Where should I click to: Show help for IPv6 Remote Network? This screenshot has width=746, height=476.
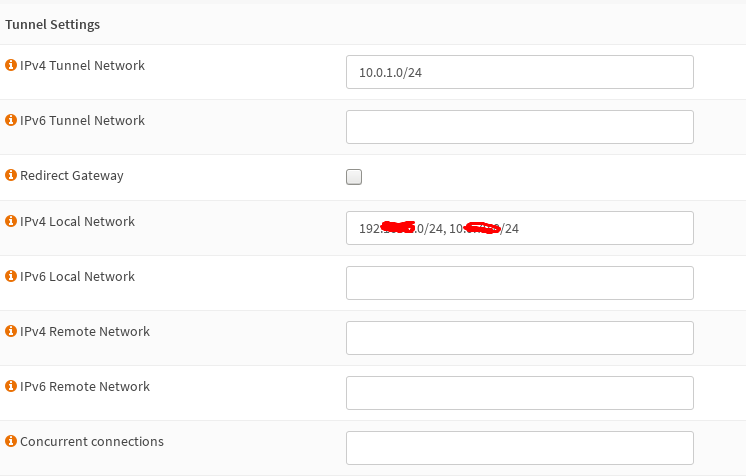click(11, 387)
